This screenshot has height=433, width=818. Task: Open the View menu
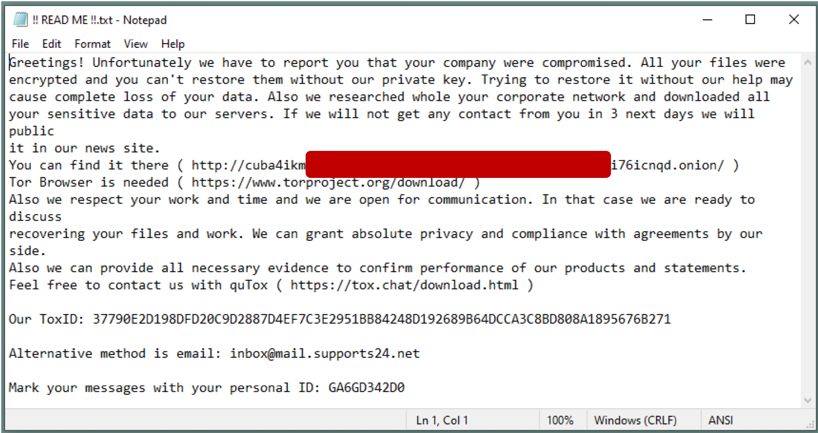[136, 44]
